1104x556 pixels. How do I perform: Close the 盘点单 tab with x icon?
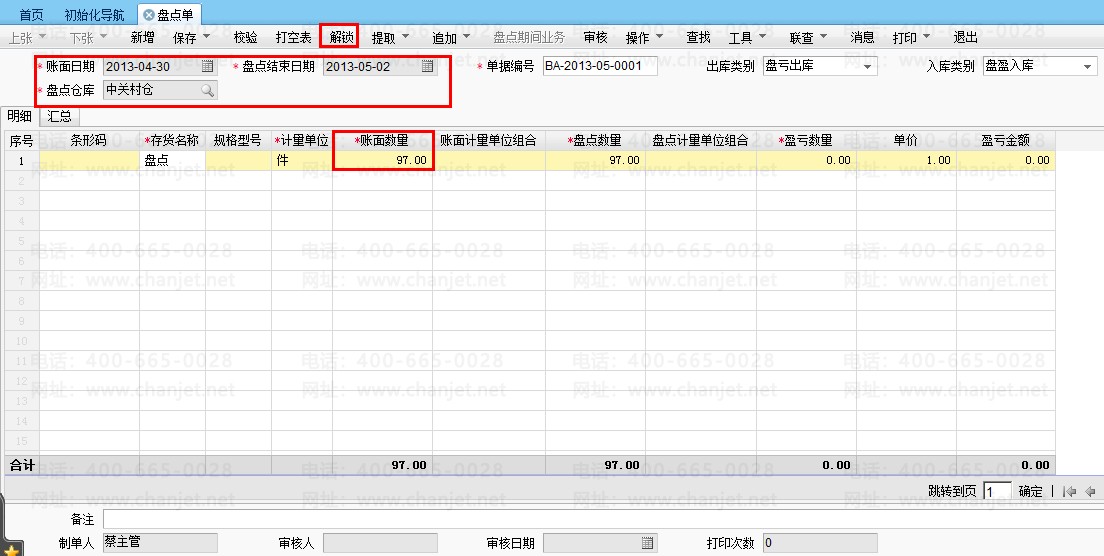click(149, 15)
